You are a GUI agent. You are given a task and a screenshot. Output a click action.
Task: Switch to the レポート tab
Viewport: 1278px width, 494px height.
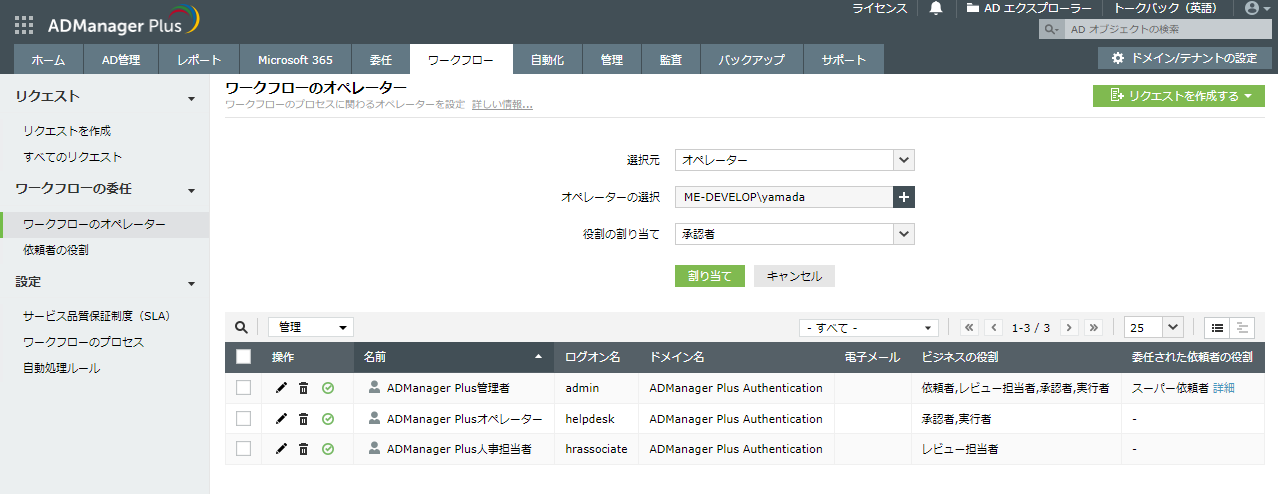[199, 60]
